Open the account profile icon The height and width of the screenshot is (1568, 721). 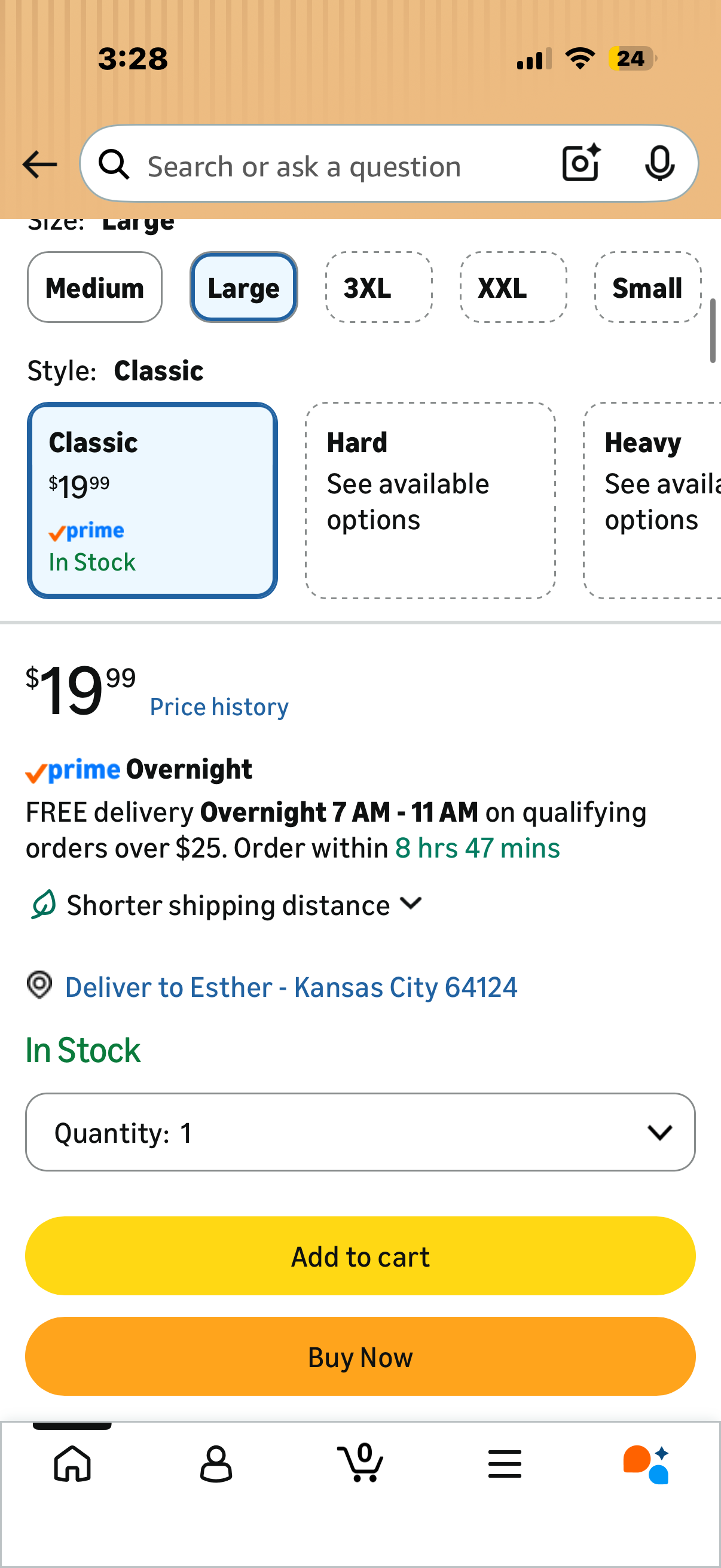click(x=216, y=1464)
